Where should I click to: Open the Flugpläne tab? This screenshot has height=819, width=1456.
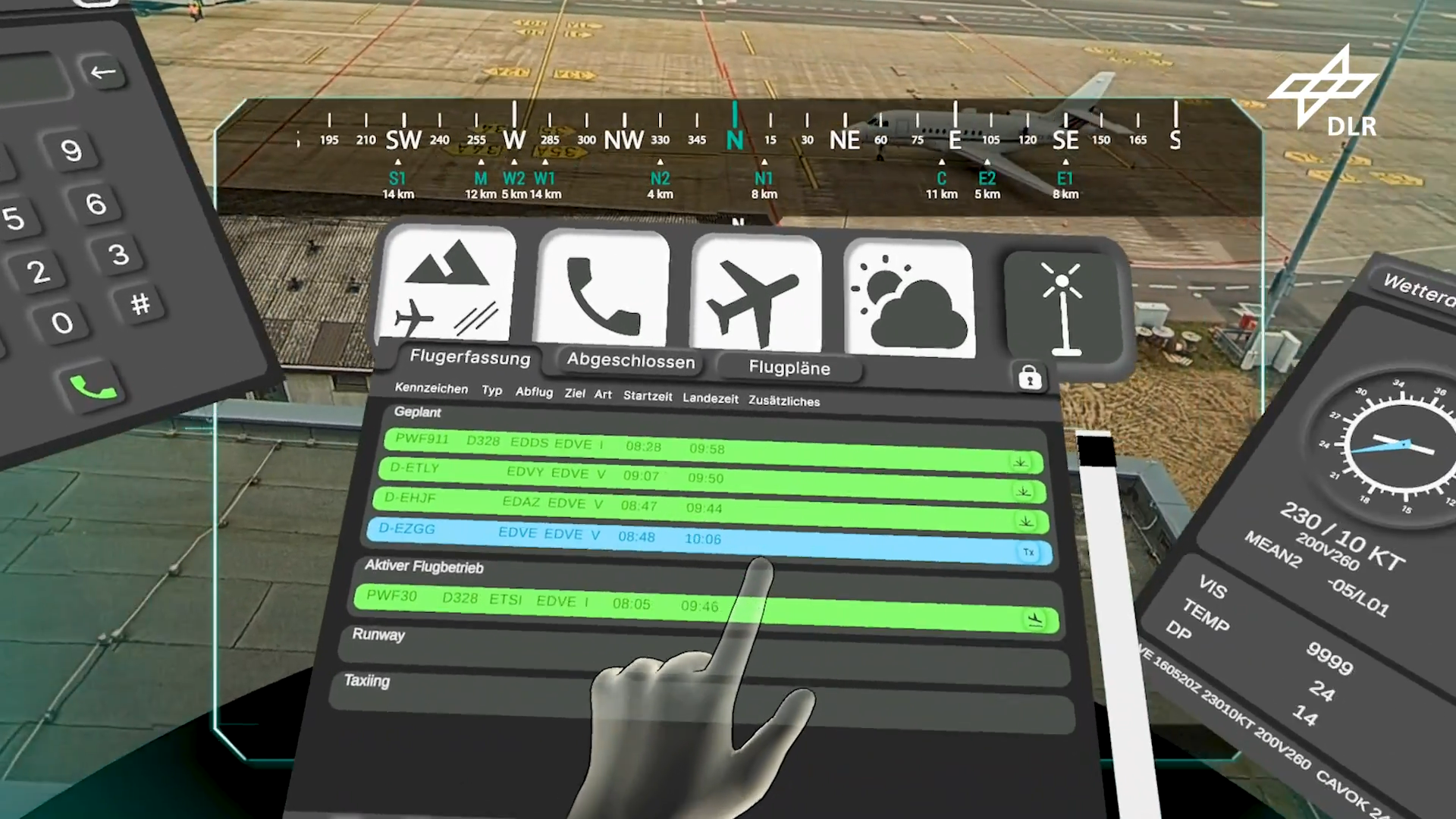(789, 368)
